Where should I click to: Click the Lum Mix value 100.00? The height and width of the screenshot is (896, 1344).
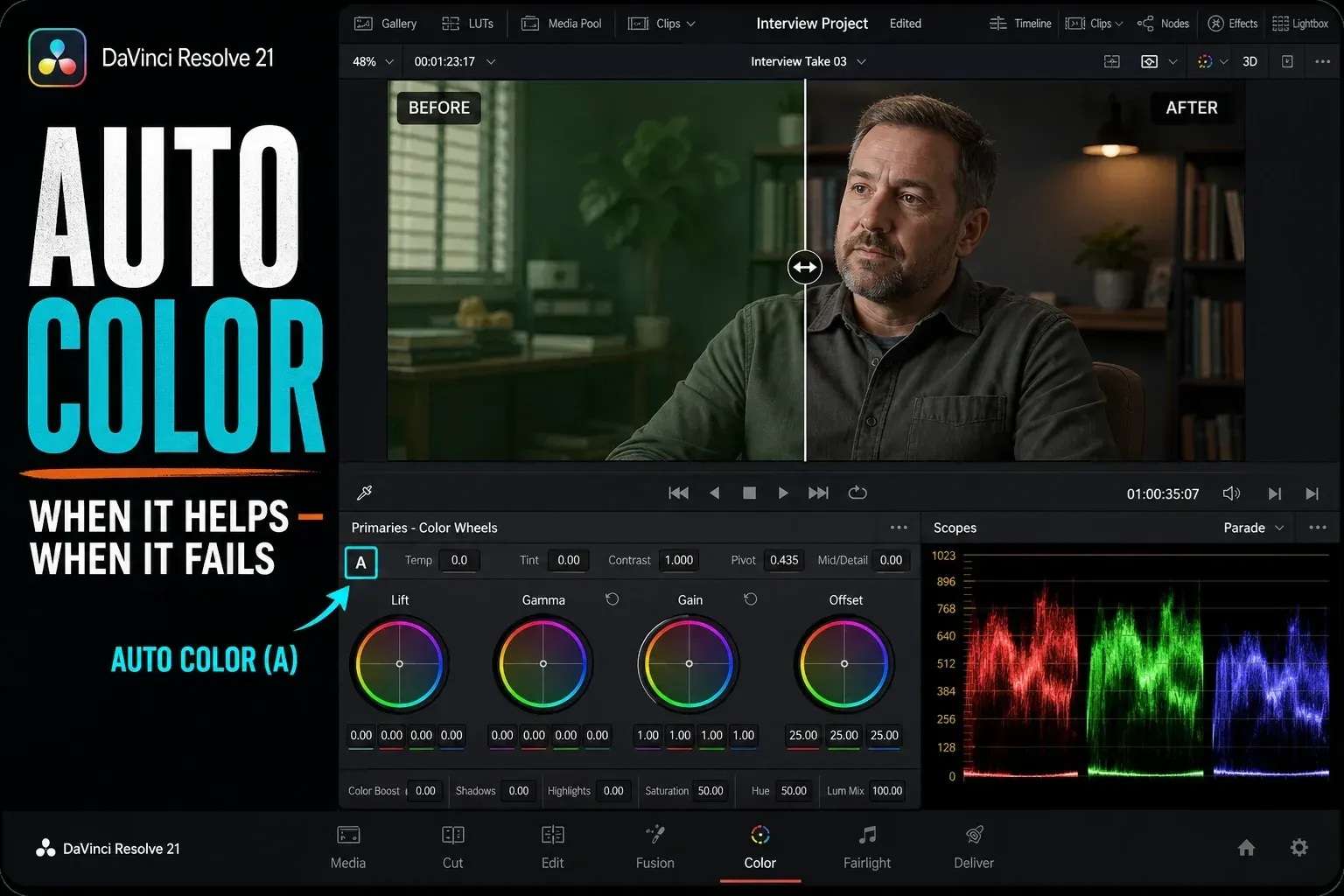887,791
